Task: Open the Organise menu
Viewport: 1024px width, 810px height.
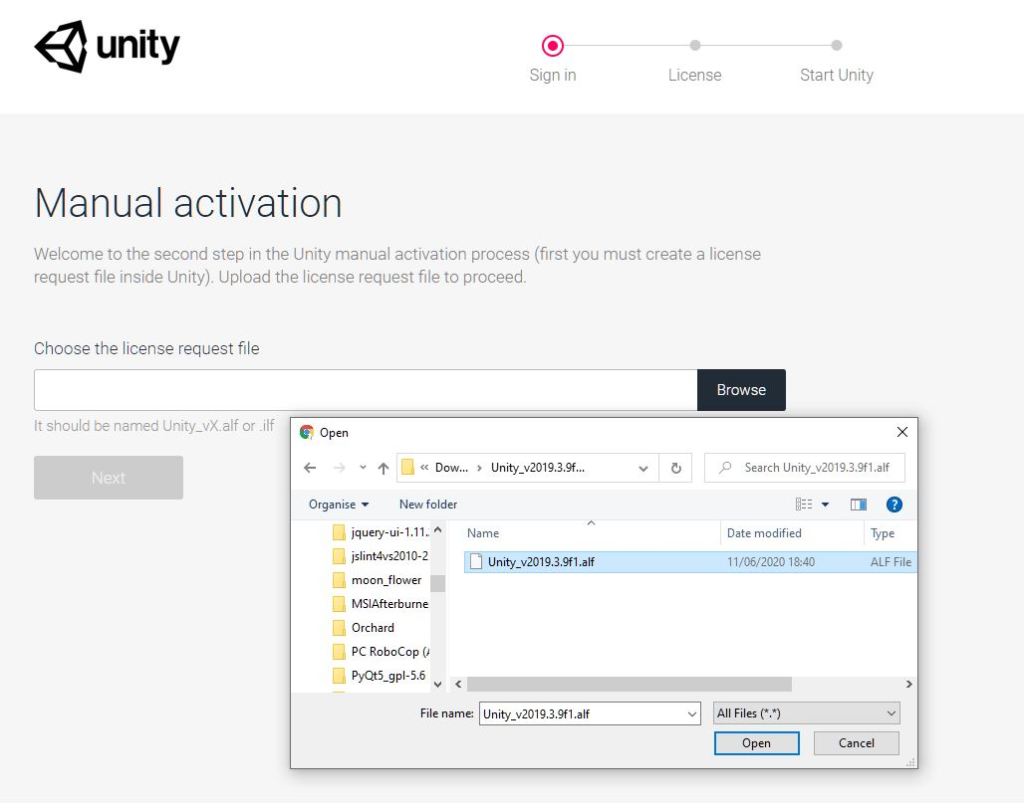Action: 339,504
